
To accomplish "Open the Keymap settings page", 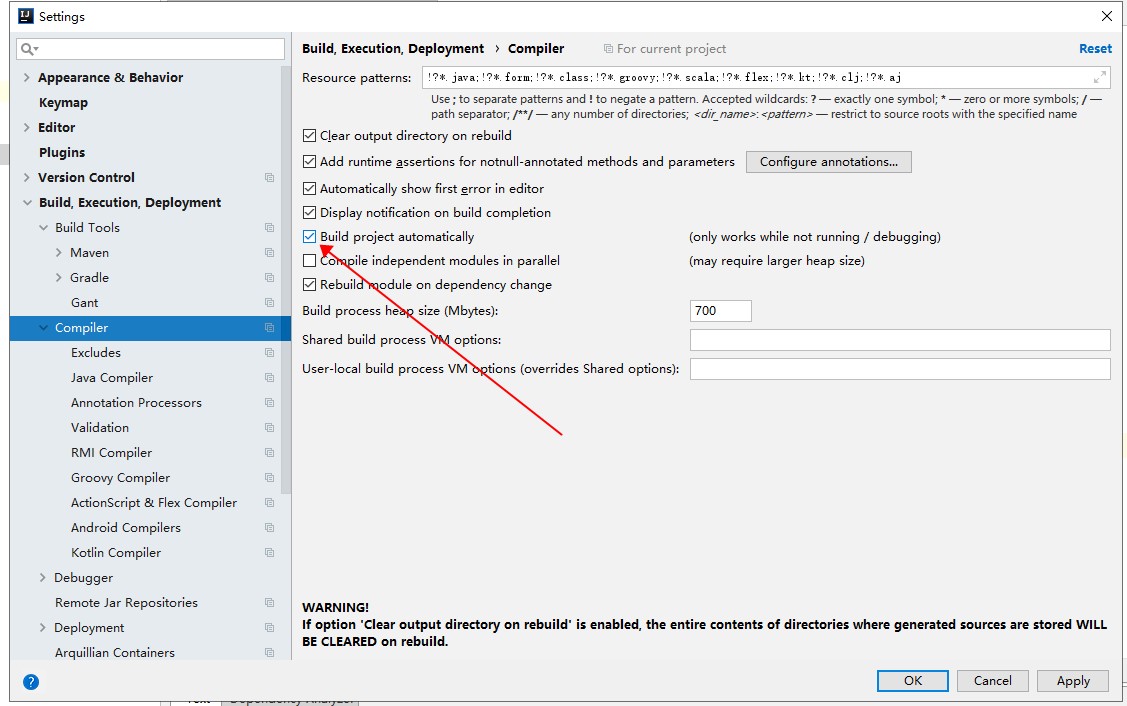I will click(x=63, y=103).
